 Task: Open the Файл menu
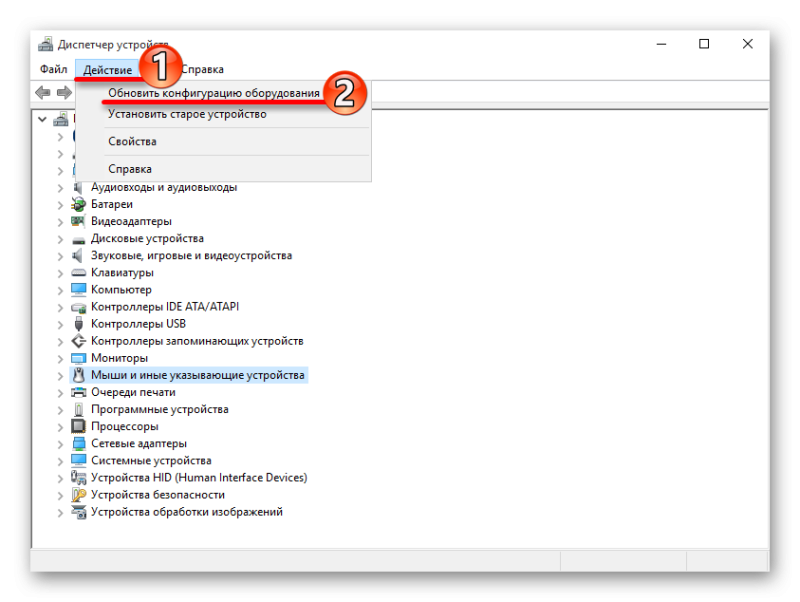[54, 69]
